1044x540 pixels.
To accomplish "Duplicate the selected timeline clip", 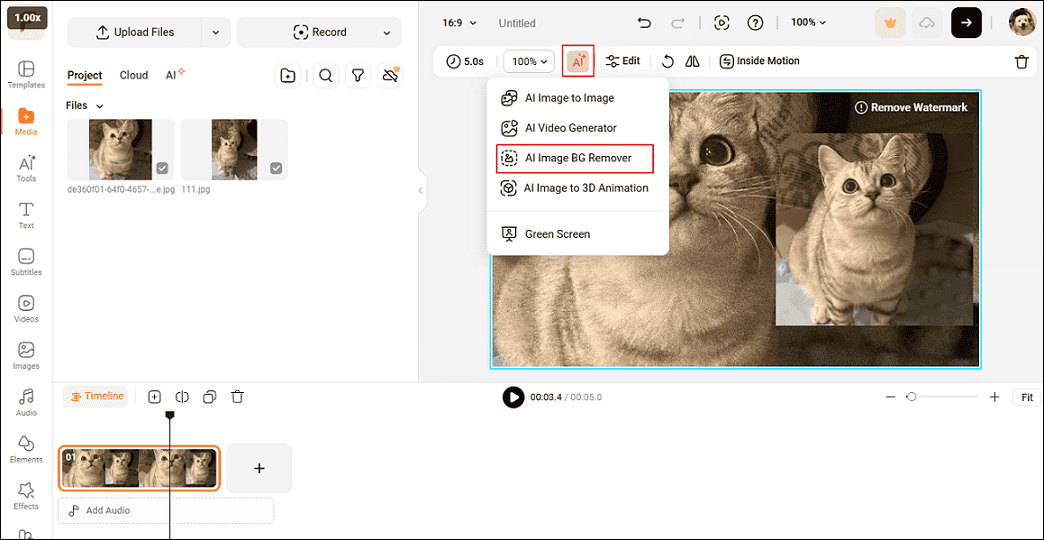I will (210, 397).
